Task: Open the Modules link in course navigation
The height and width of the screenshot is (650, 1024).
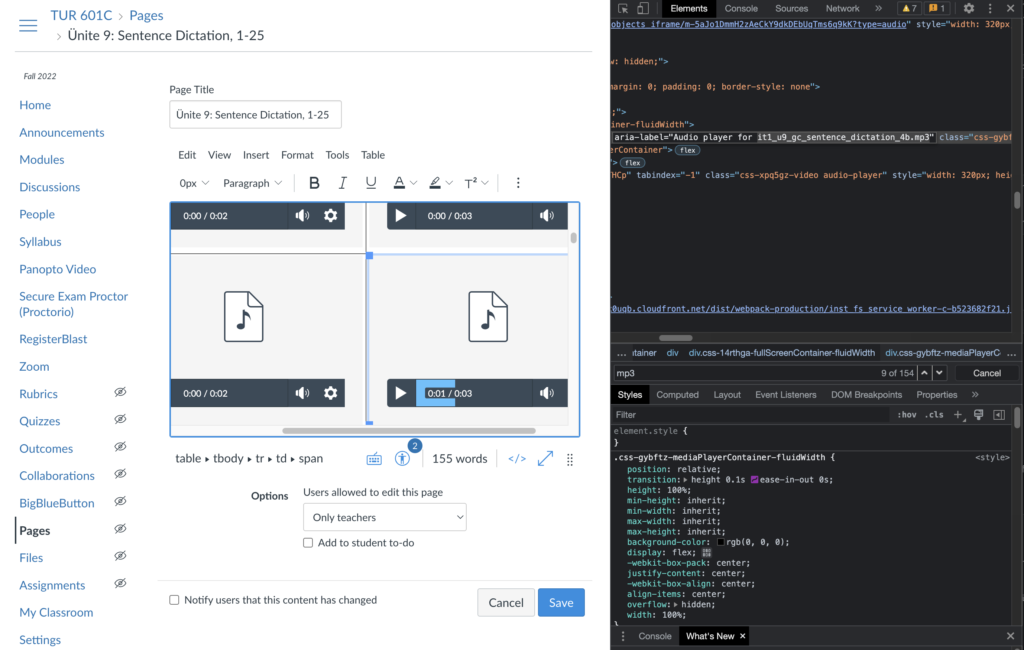Action: [x=42, y=160]
